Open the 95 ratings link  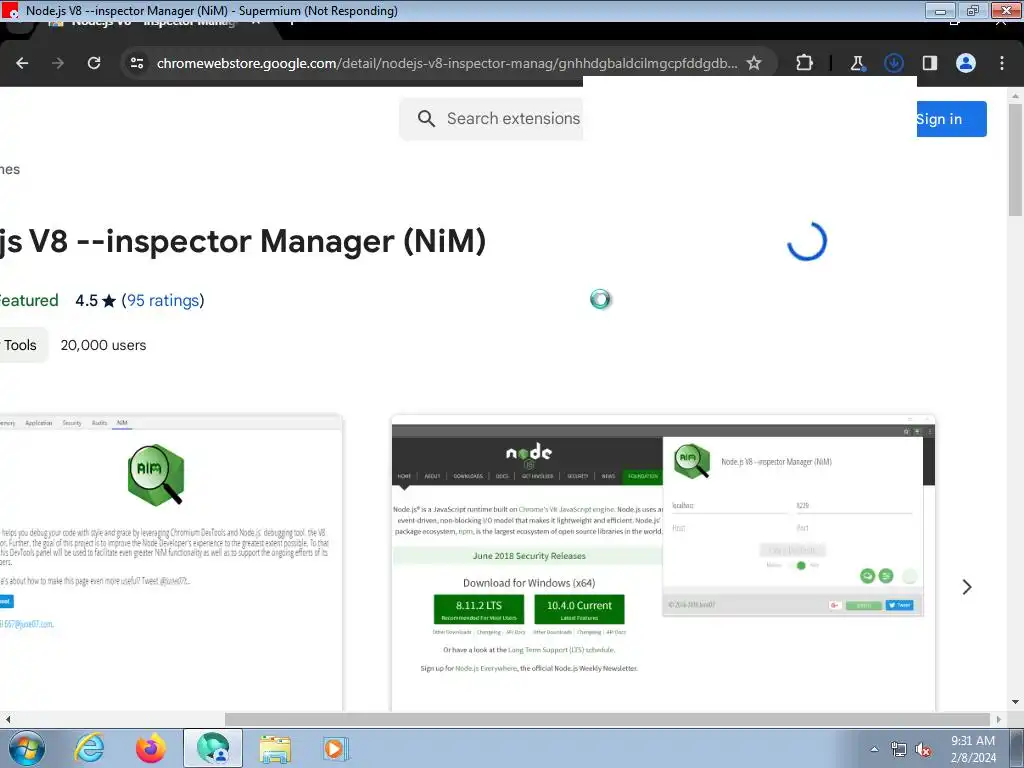[x=163, y=300]
